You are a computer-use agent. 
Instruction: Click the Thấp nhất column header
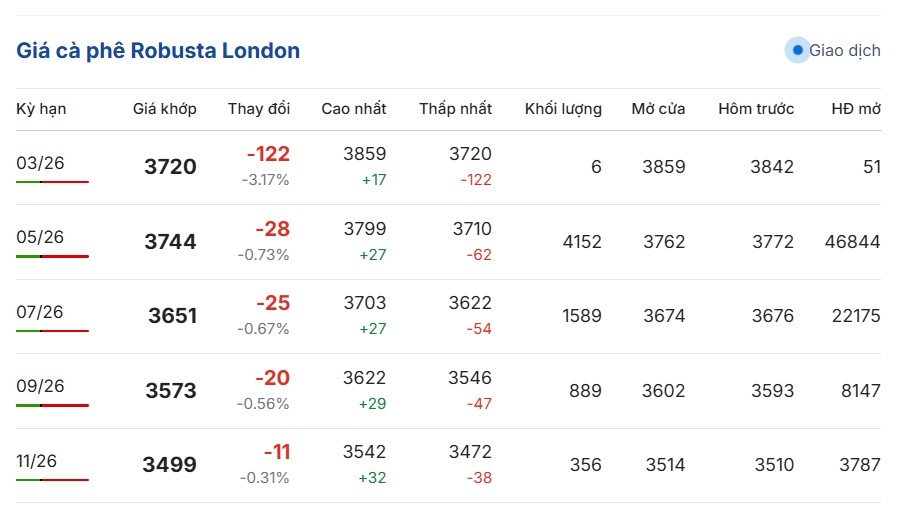pos(456,109)
